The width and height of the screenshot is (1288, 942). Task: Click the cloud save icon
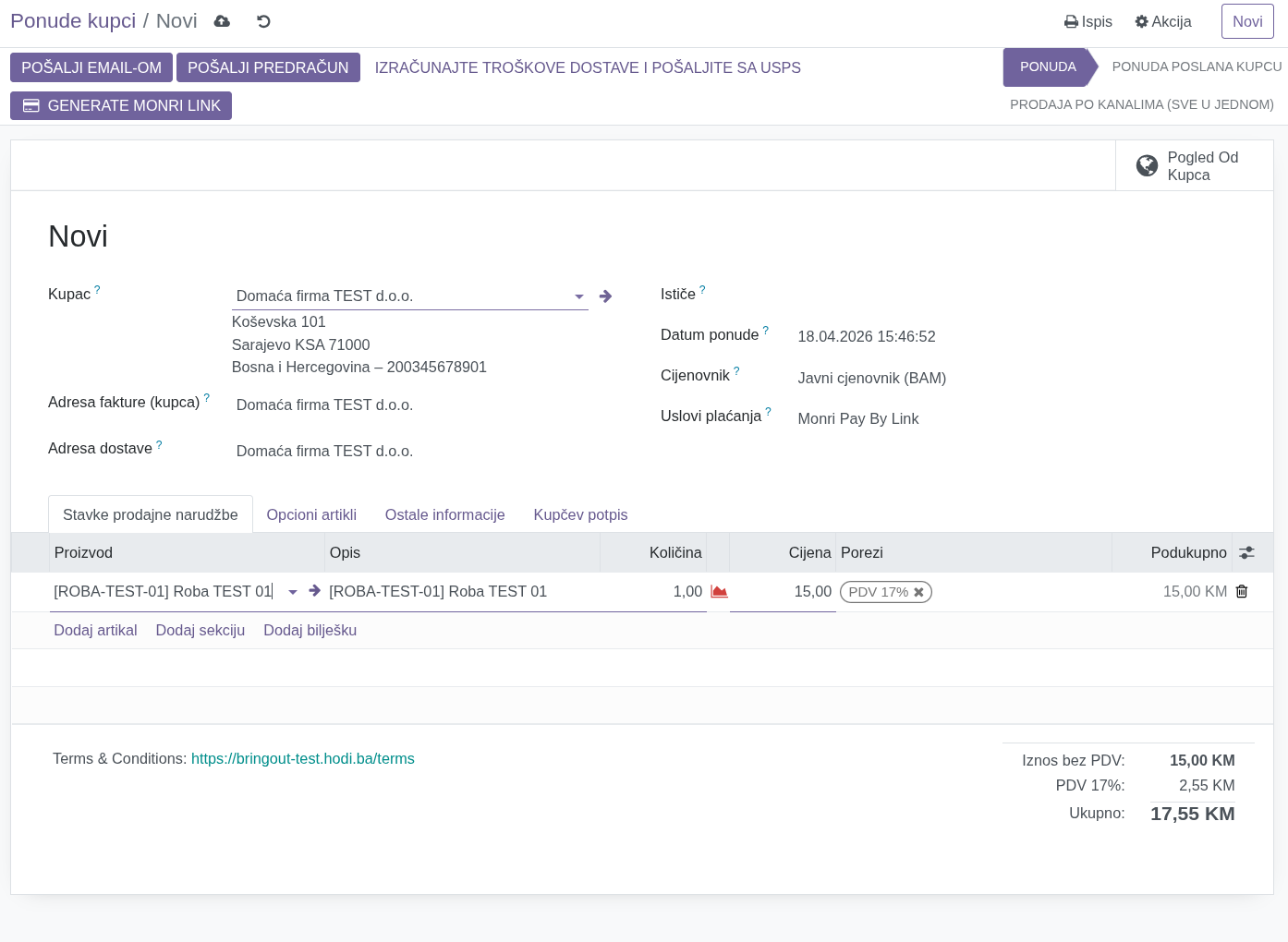pyautogui.click(x=222, y=21)
